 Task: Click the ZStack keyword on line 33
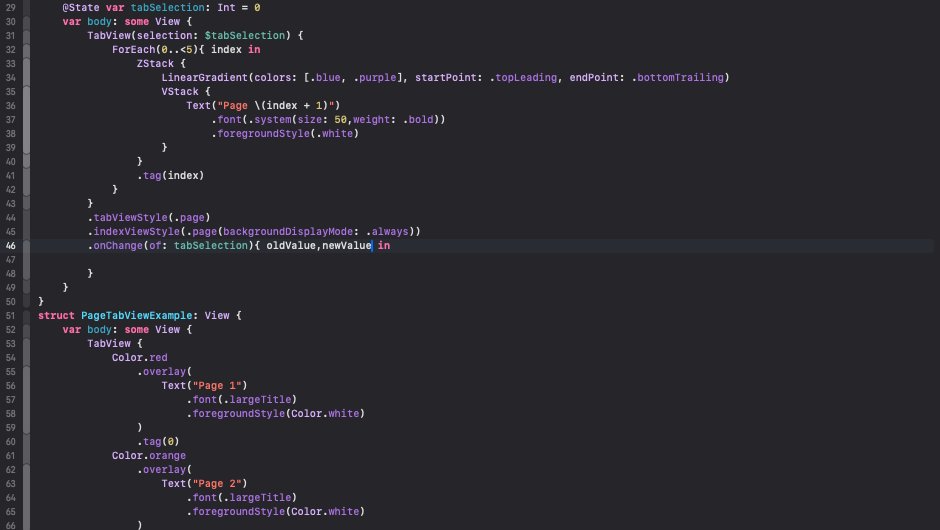coord(155,64)
